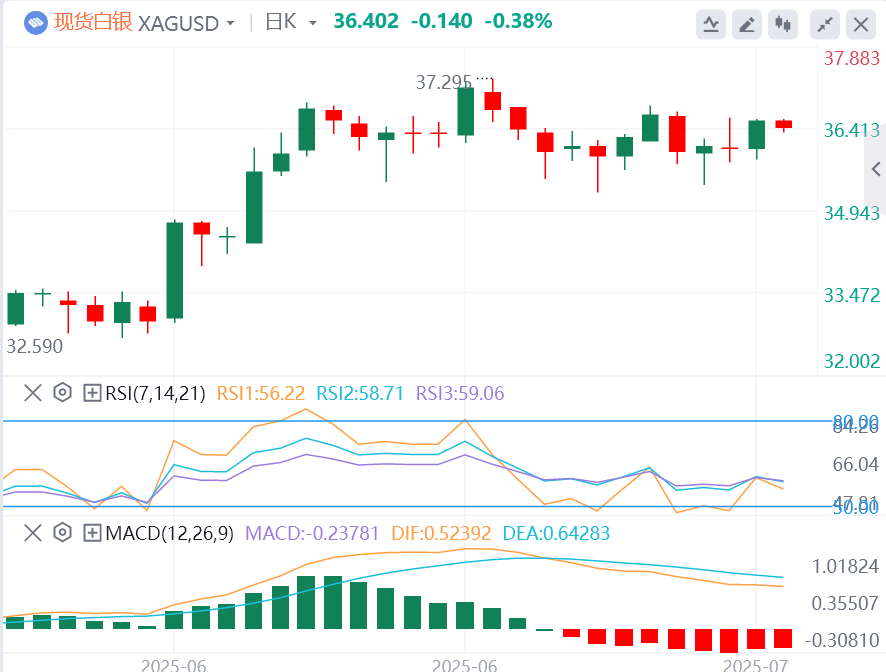Close the chart with the X button
Image resolution: width=886 pixels, height=672 pixels.
pos(861,24)
